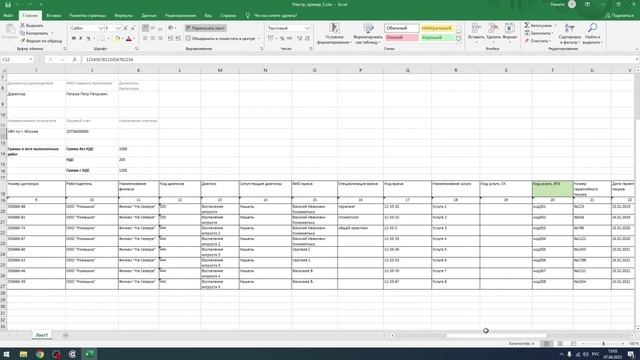Apply the Обычный (Normal) cell style
This screenshot has height=360, width=640.
pyautogui.click(x=401, y=28)
